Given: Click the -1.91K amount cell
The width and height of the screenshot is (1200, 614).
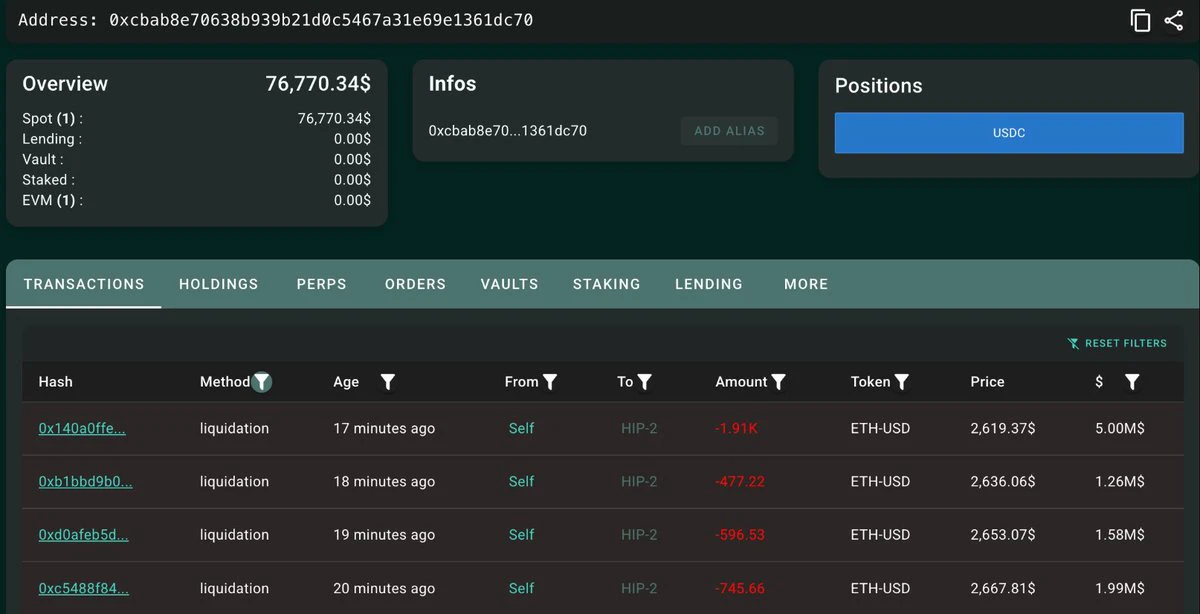Looking at the screenshot, I should [x=737, y=428].
